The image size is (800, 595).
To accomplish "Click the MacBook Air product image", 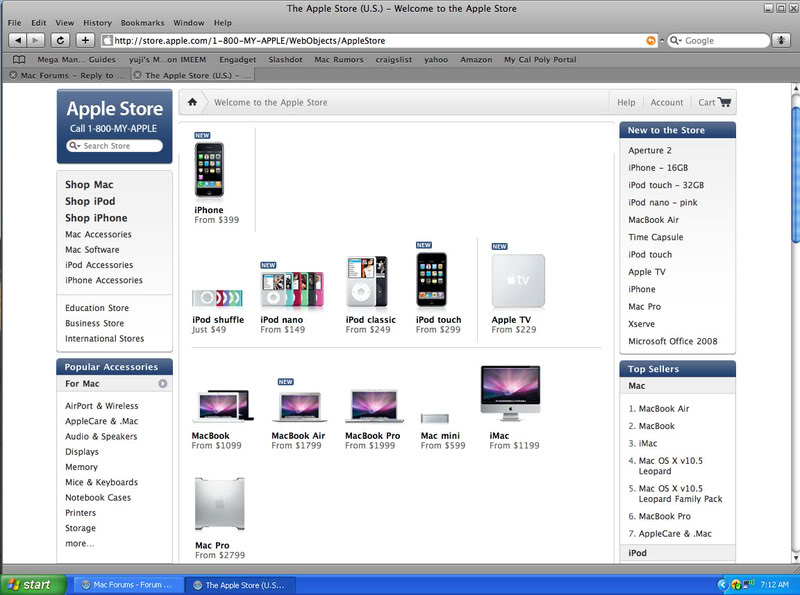I will click(x=300, y=407).
